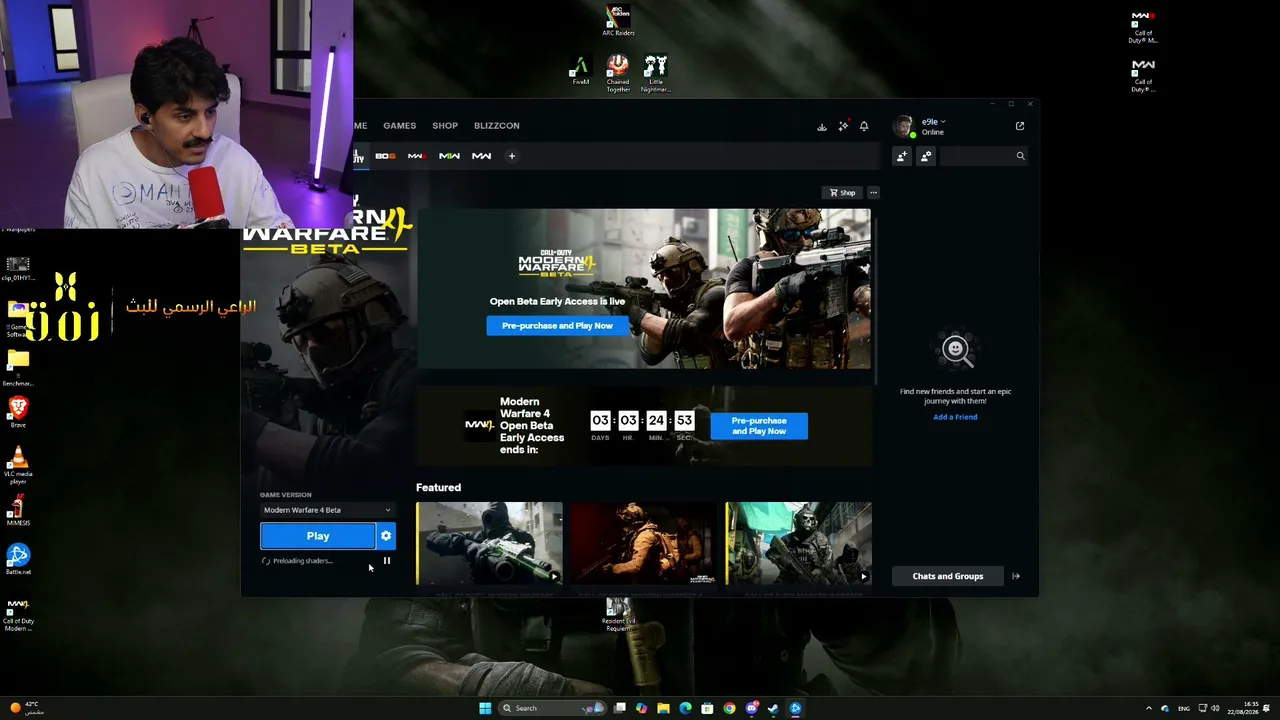This screenshot has width=1280, height=720.
Task: Click the Play button
Action: 318,536
